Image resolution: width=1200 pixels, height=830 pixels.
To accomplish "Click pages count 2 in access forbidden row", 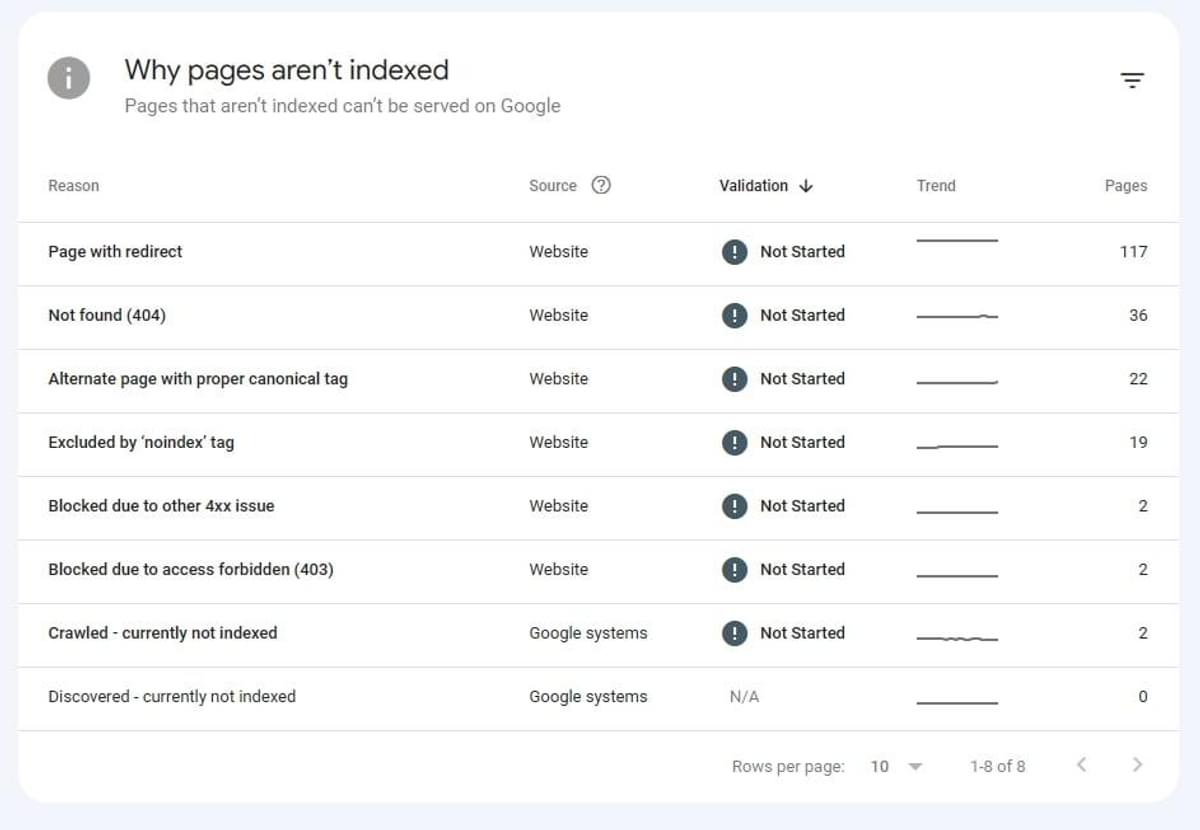I will click(x=1143, y=569).
